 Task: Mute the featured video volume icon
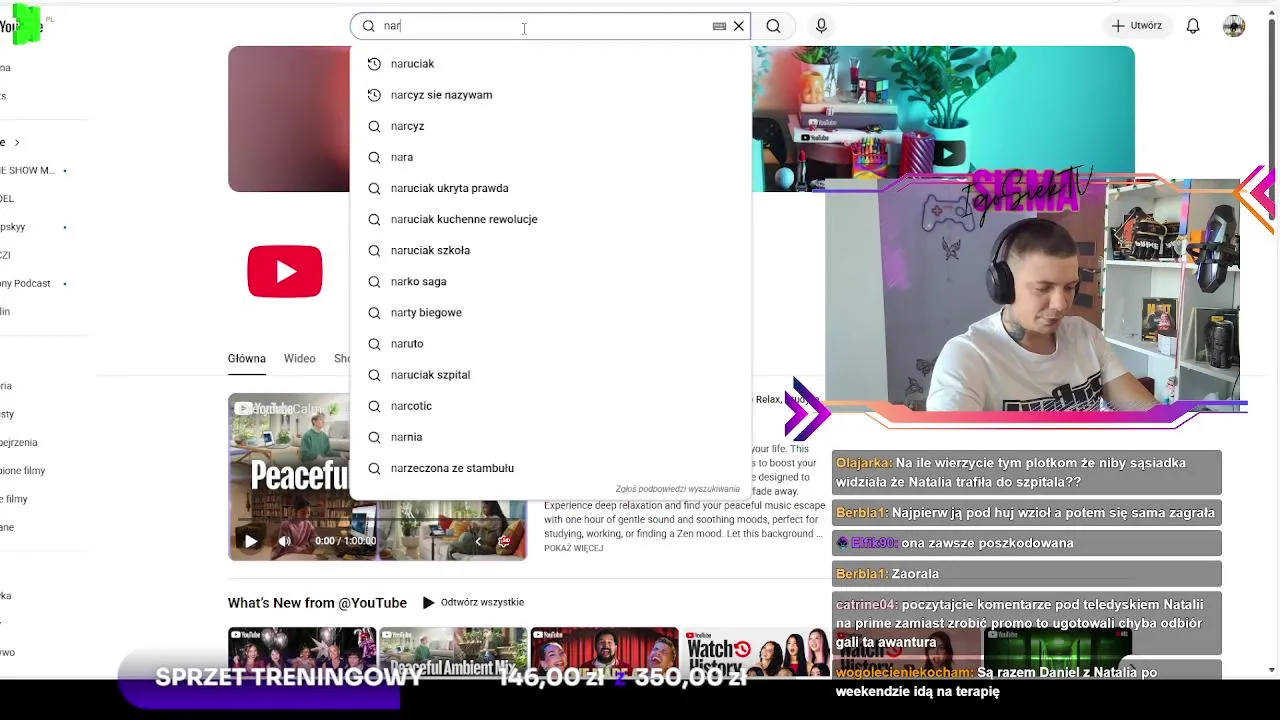(285, 541)
